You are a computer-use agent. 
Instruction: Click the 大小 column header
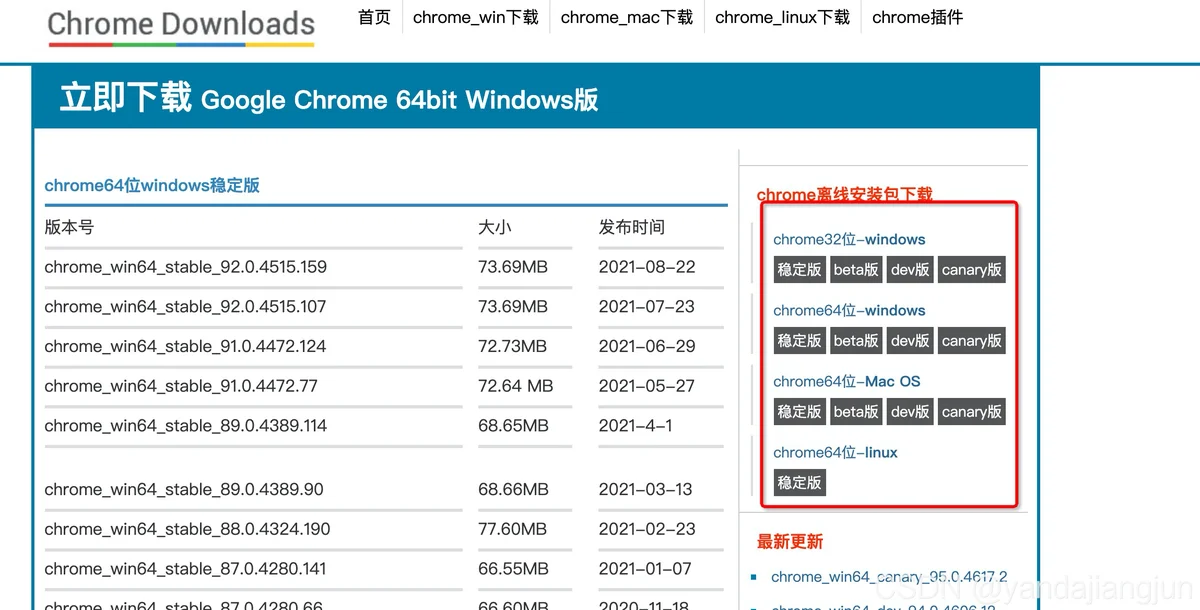pos(494,227)
